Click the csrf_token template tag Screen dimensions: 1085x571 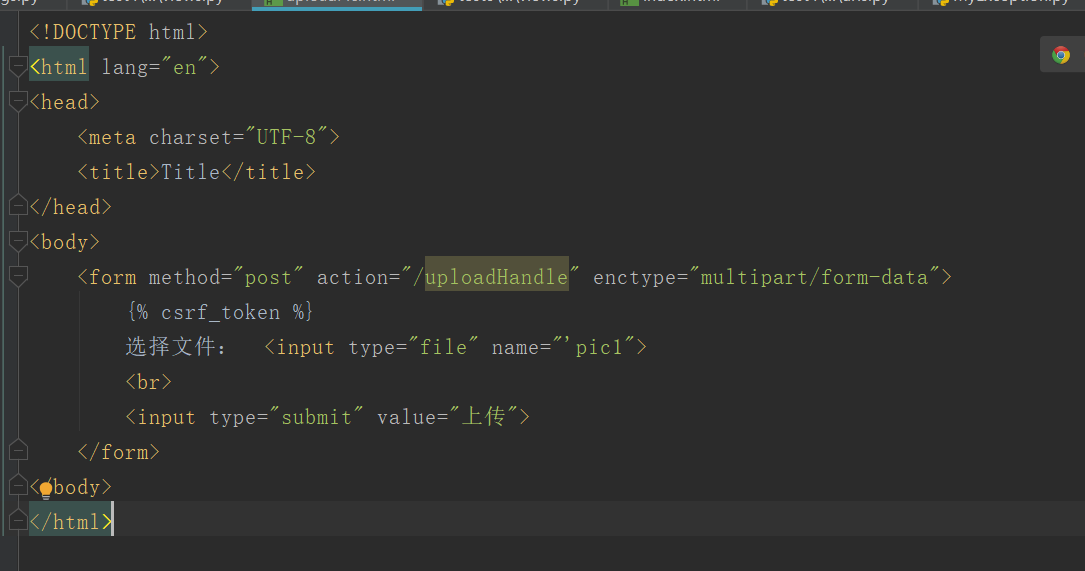(220, 312)
